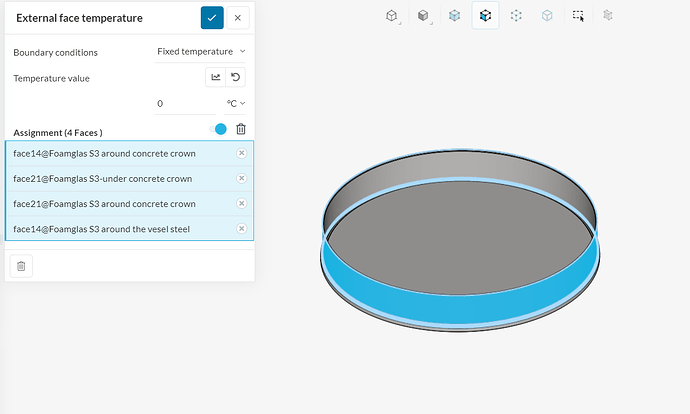Delete boundary condition using the bottom trash button
This screenshot has height=414, width=690.
coord(21,266)
